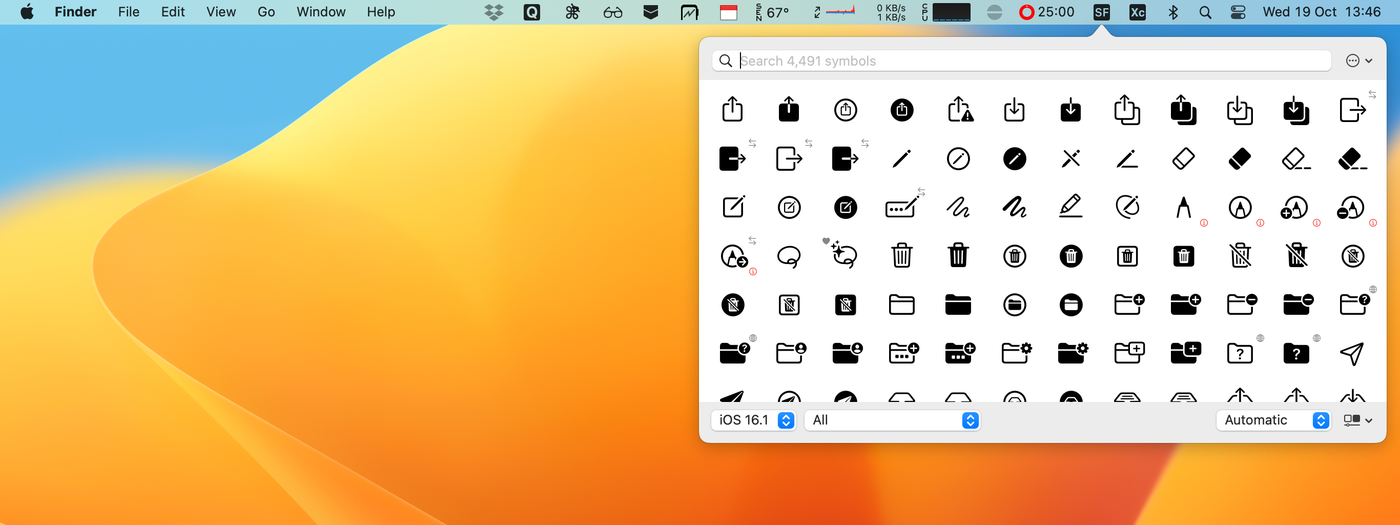Pick the share symbol with warning triangle

(960, 110)
